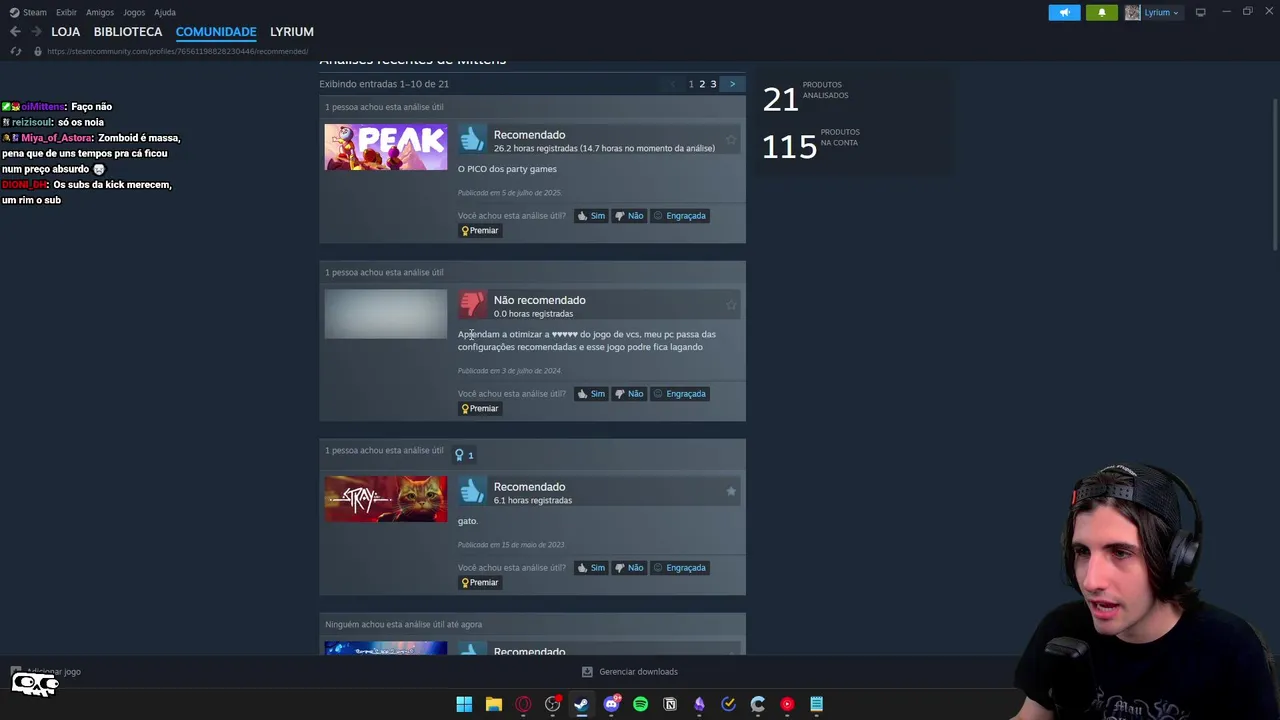Open OBS Studio from the taskbar
This screenshot has width=1280, height=720.
(x=552, y=704)
